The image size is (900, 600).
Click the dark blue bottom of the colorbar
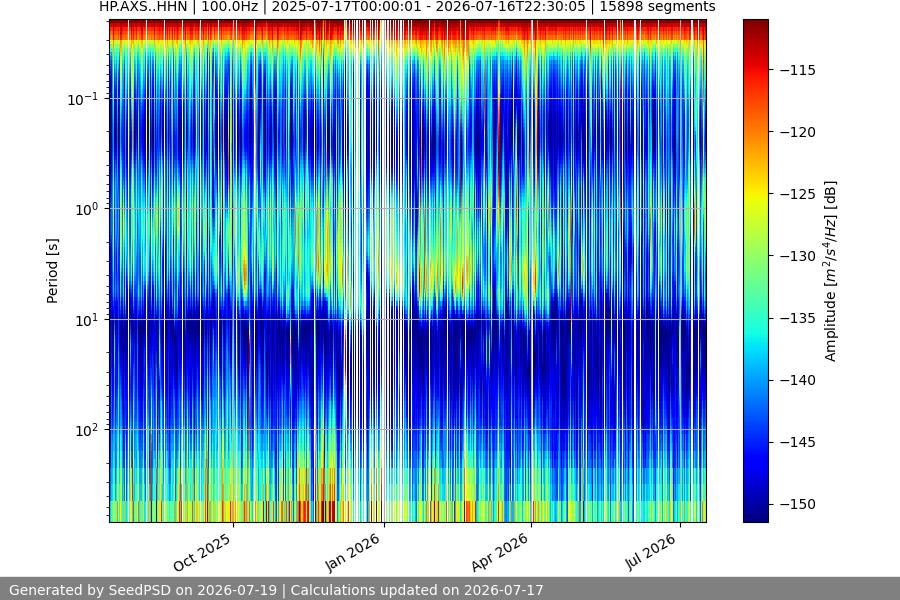coord(755,514)
